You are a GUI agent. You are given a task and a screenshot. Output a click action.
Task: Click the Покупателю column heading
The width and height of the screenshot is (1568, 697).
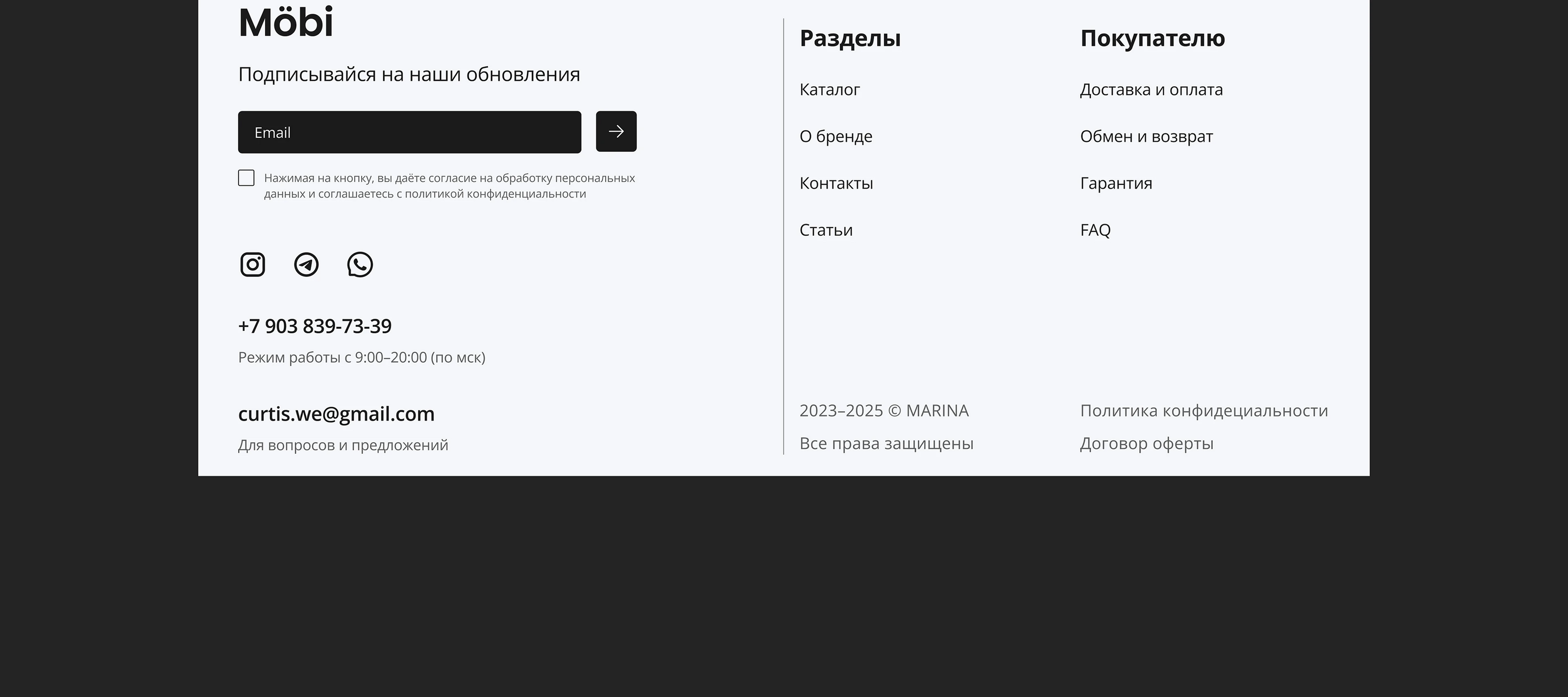[1151, 38]
